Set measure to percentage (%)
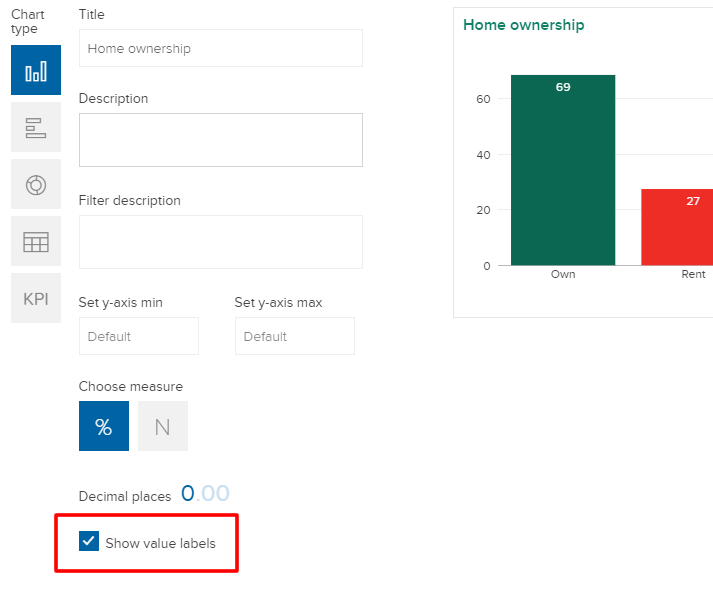Image resolution: width=713 pixels, height=599 pixels. click(104, 427)
